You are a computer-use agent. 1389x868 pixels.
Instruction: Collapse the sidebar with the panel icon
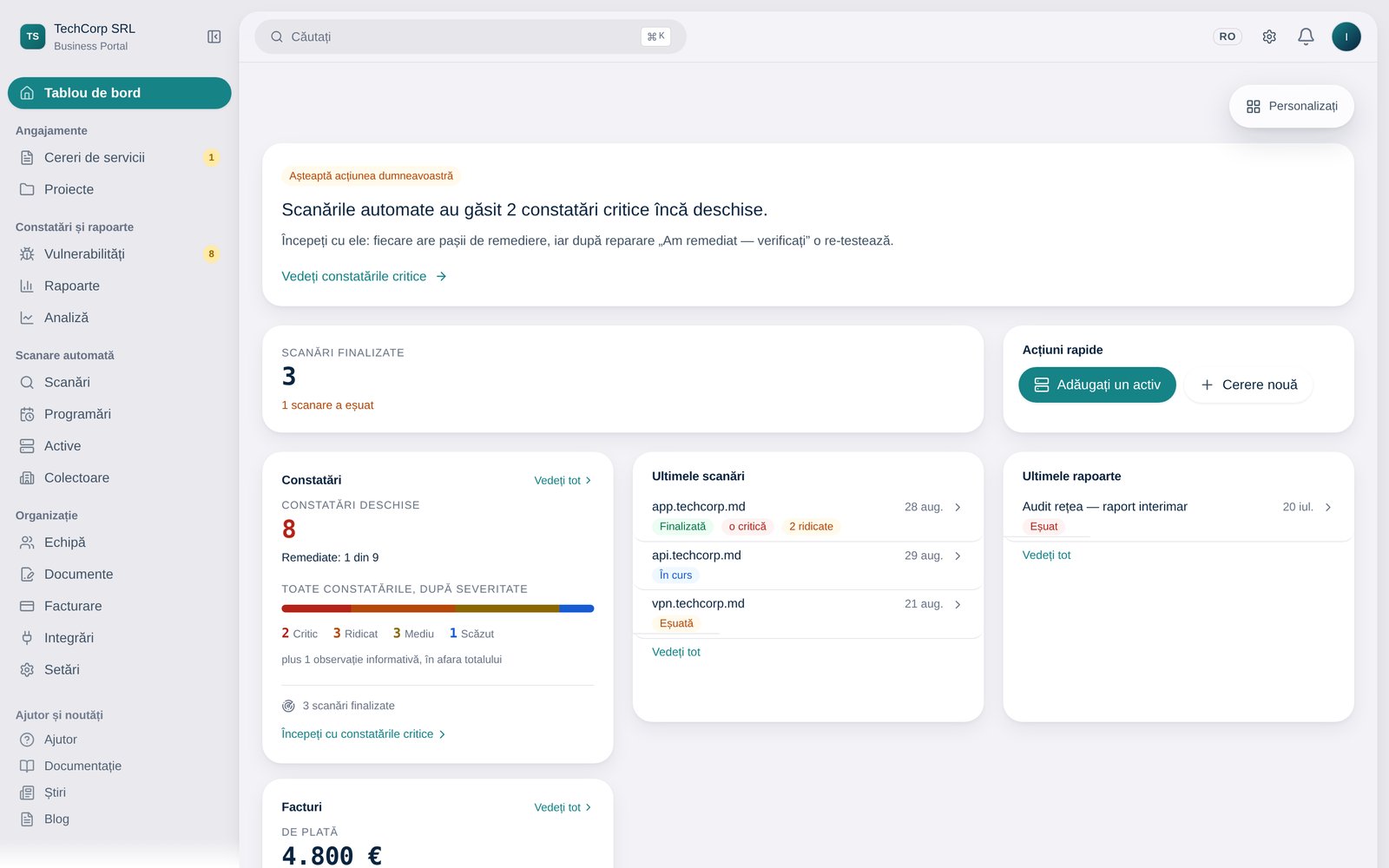point(214,36)
